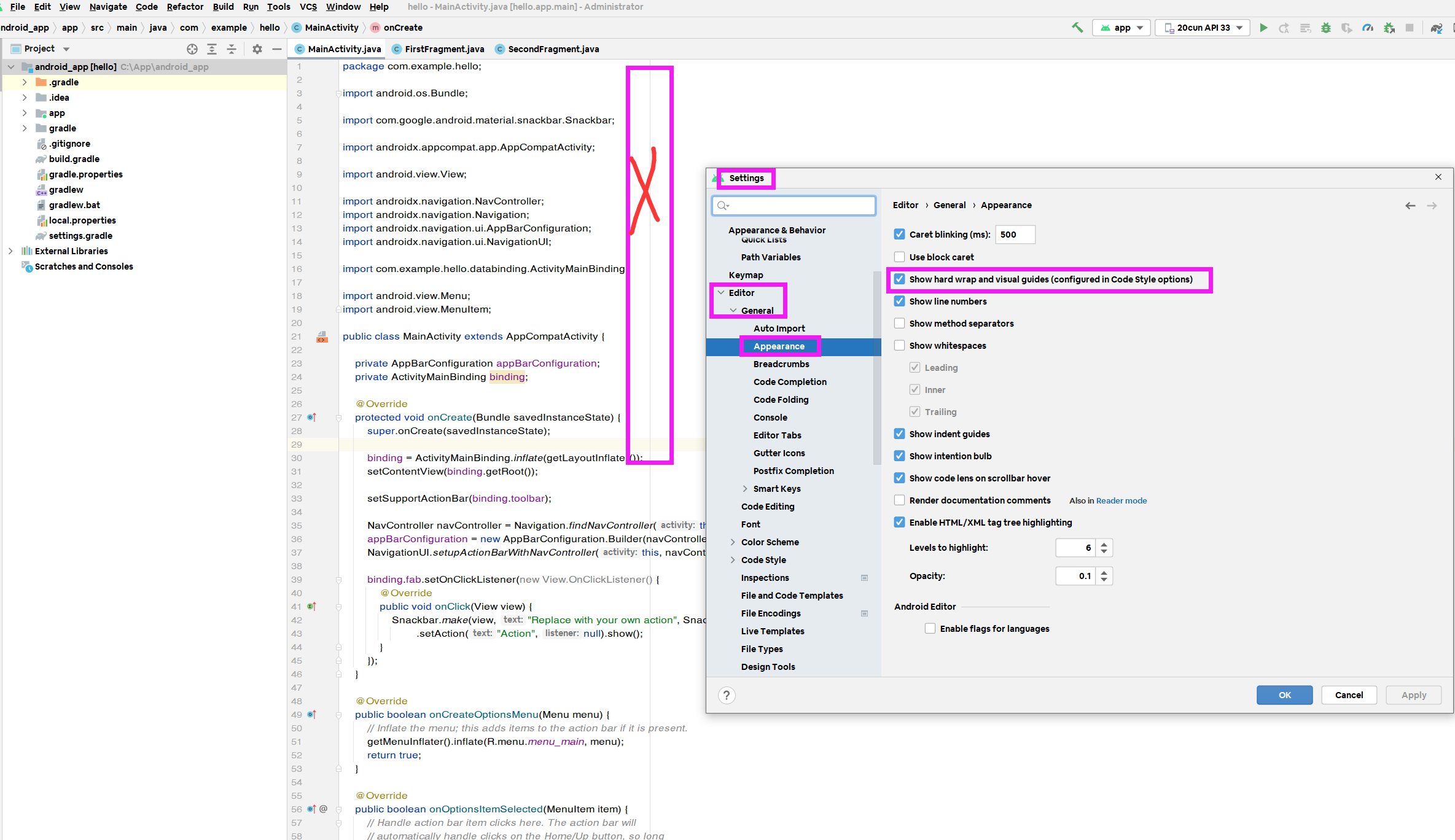Open the Reader mode link

tap(1121, 500)
